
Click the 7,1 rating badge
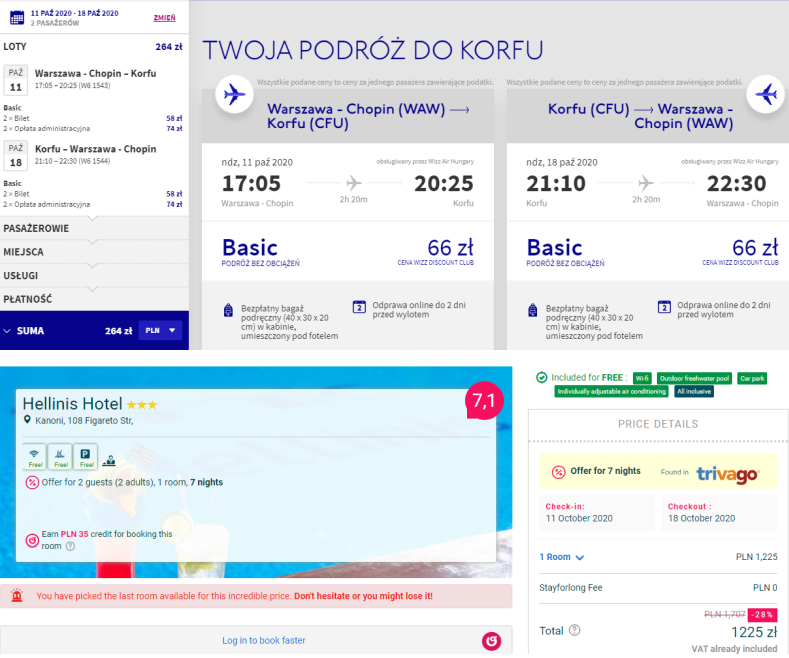484,401
